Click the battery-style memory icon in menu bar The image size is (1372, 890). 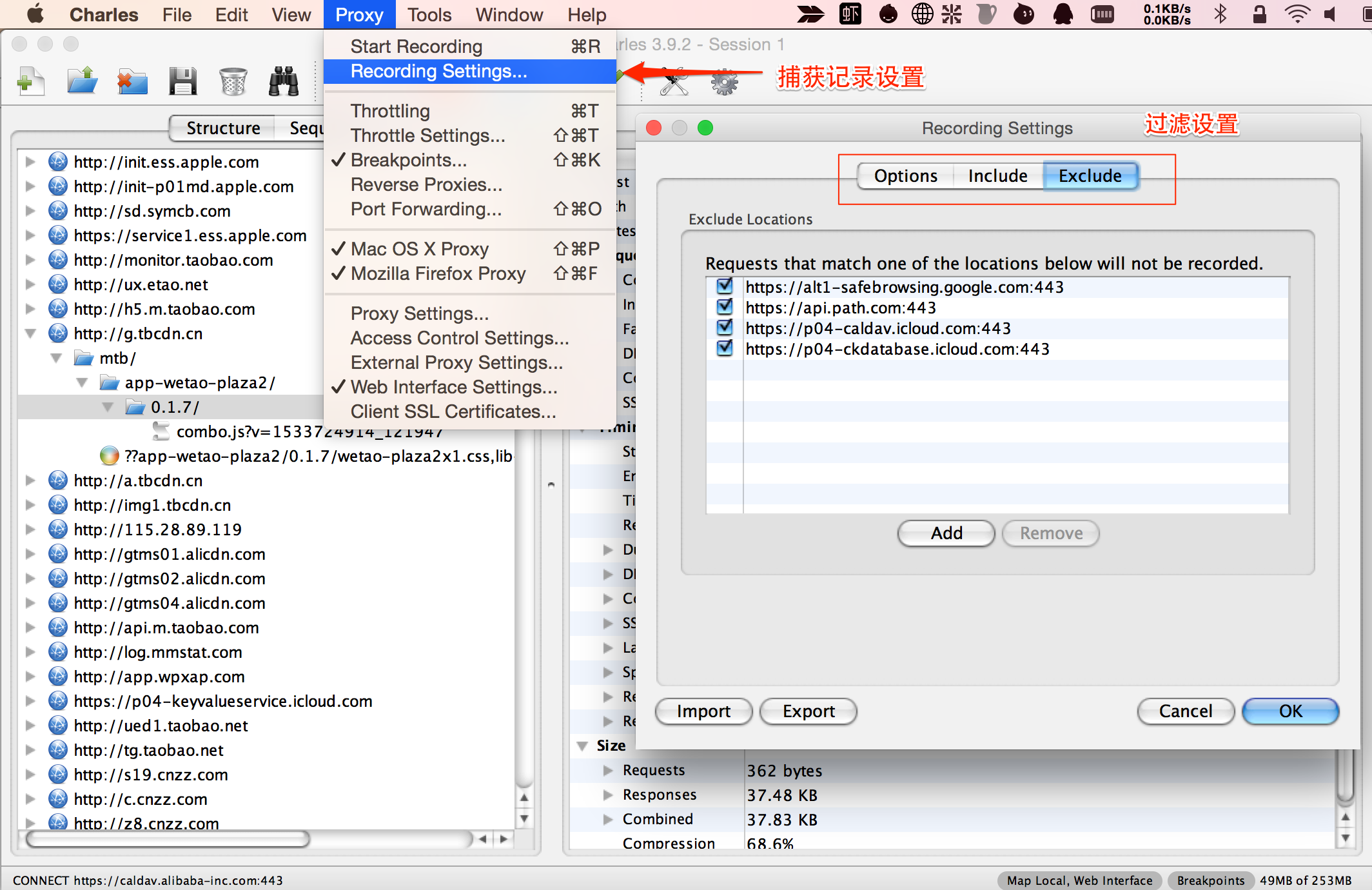[1102, 14]
